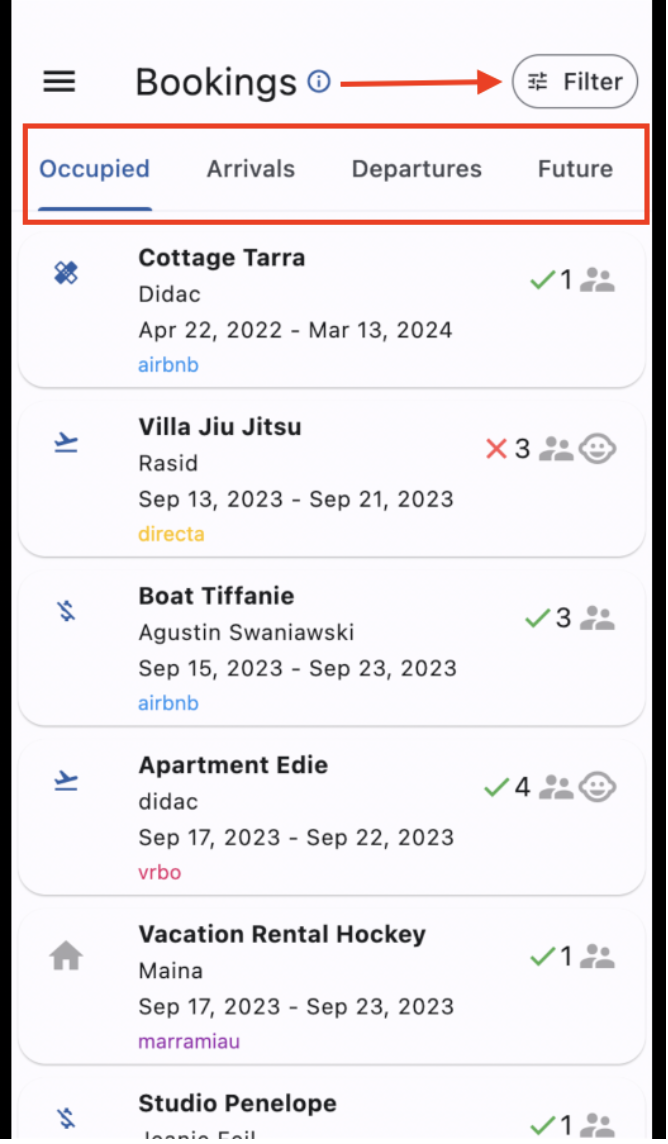
Task: Select the Departures tab
Action: coord(416,169)
